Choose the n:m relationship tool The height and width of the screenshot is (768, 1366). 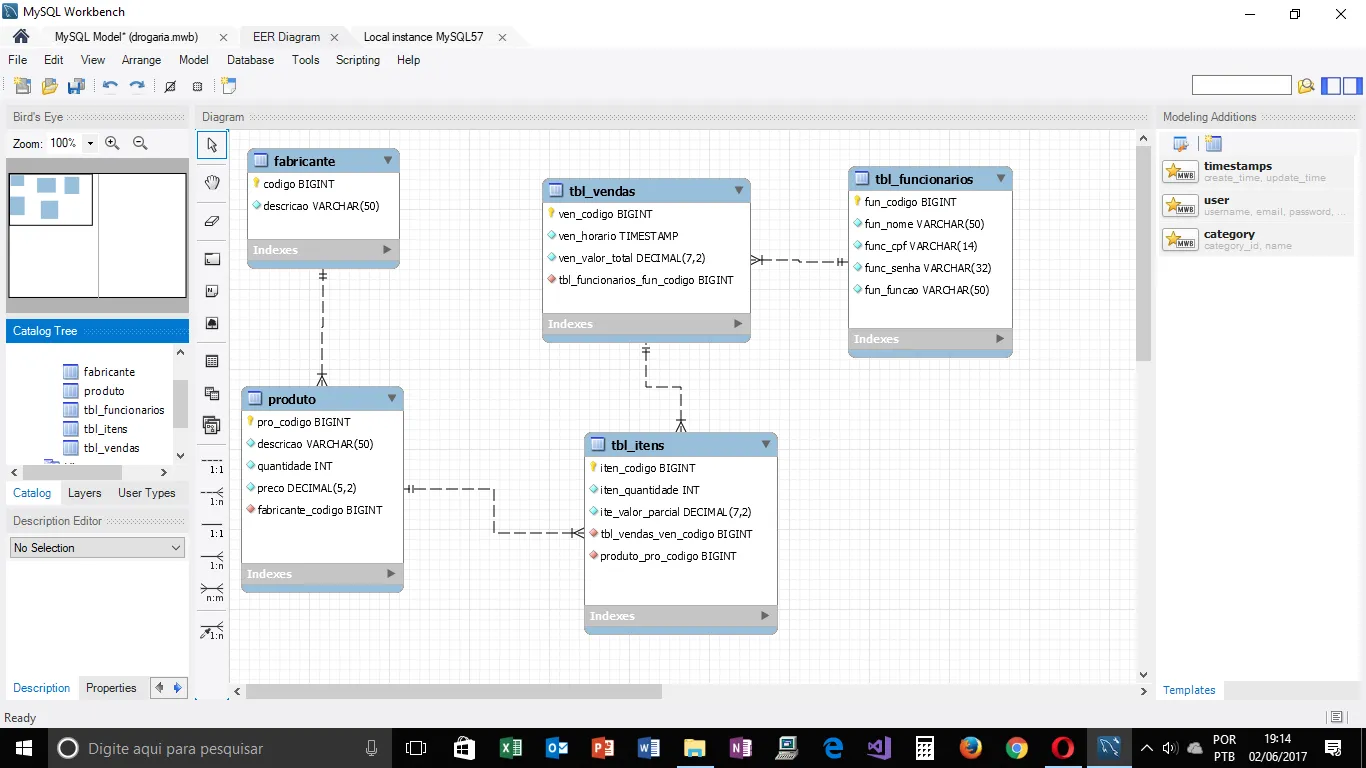coord(213,591)
